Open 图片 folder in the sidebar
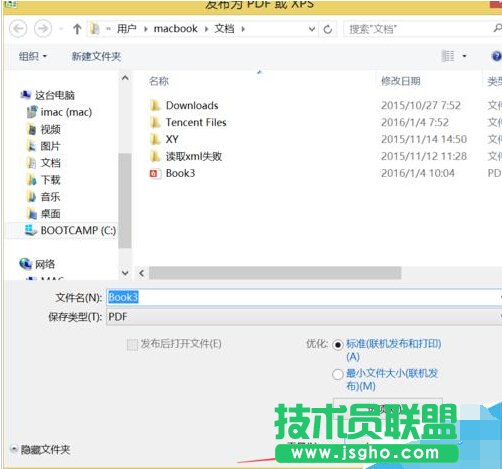This screenshot has width=502, height=469. [50, 146]
